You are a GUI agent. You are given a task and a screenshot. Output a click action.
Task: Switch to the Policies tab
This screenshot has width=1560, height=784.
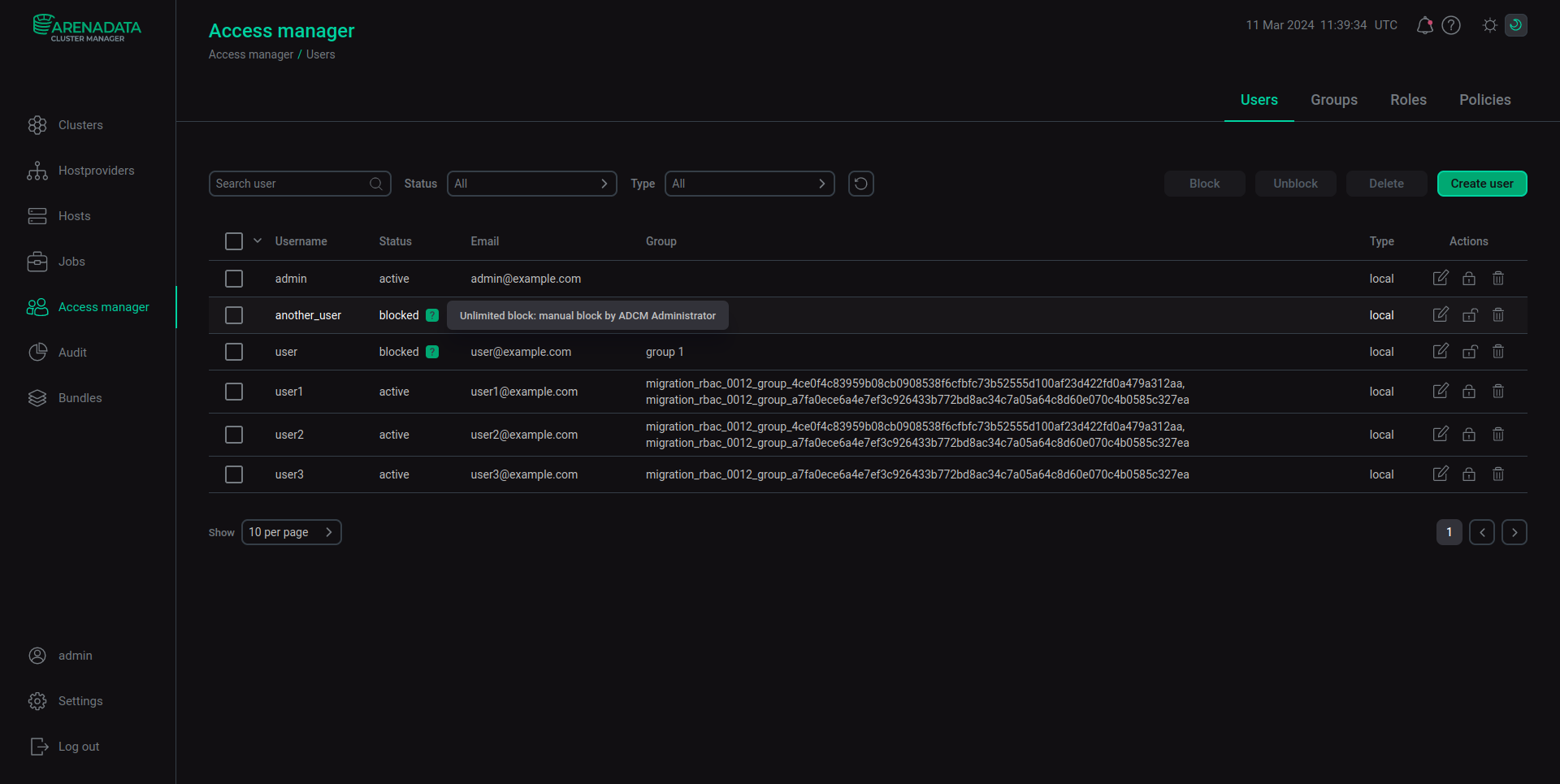coord(1484,100)
